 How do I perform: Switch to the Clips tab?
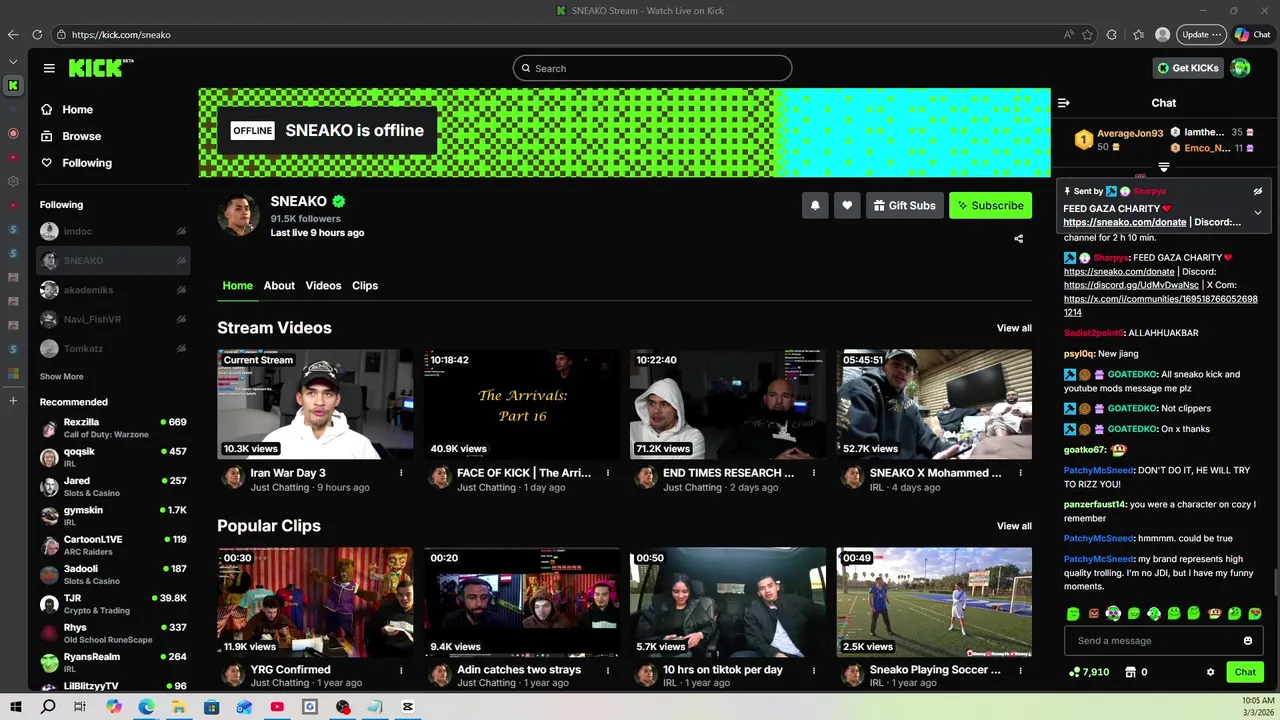click(x=365, y=285)
